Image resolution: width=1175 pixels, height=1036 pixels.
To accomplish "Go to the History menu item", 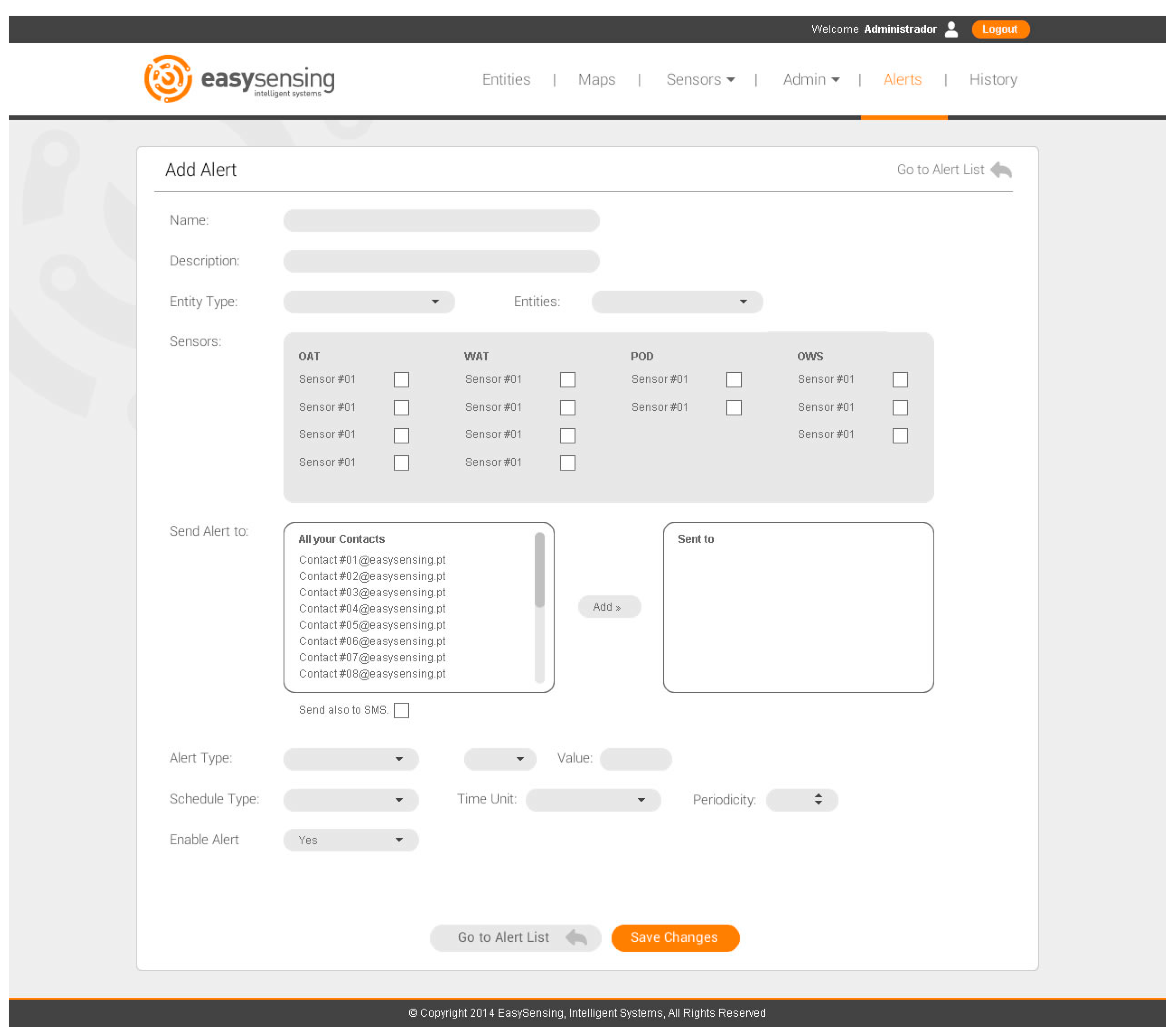I will (993, 79).
